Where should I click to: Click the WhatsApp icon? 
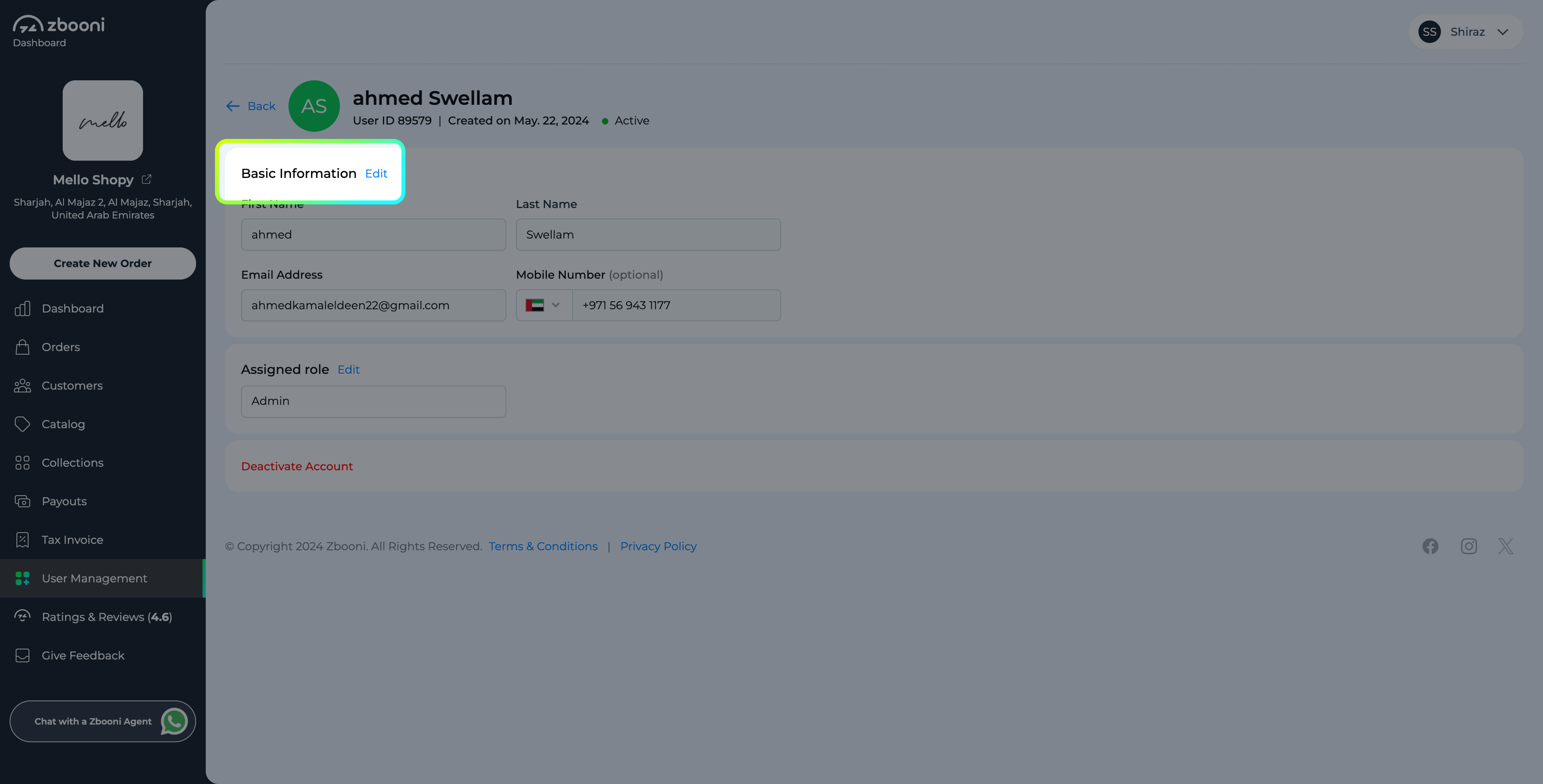[x=174, y=721]
